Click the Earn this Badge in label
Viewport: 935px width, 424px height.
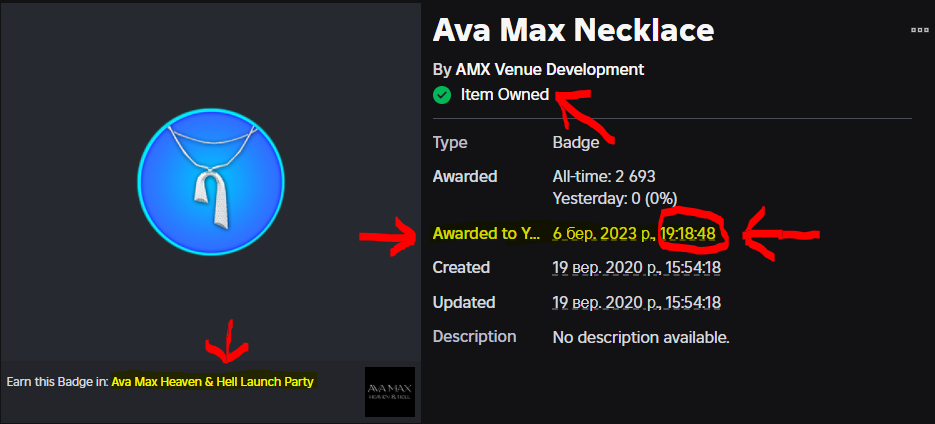point(55,381)
